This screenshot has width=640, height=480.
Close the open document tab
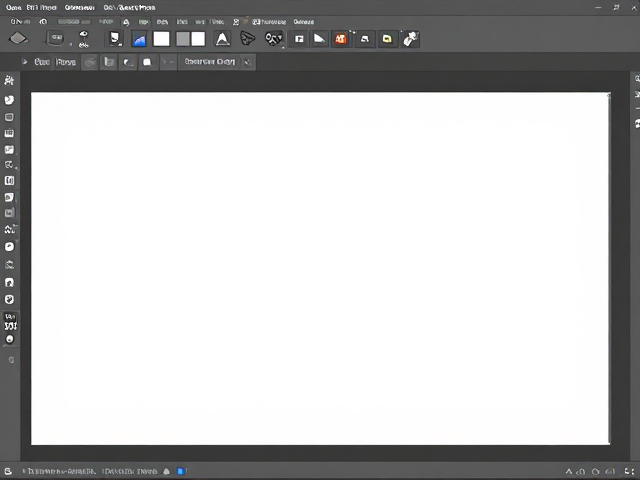tap(247, 62)
